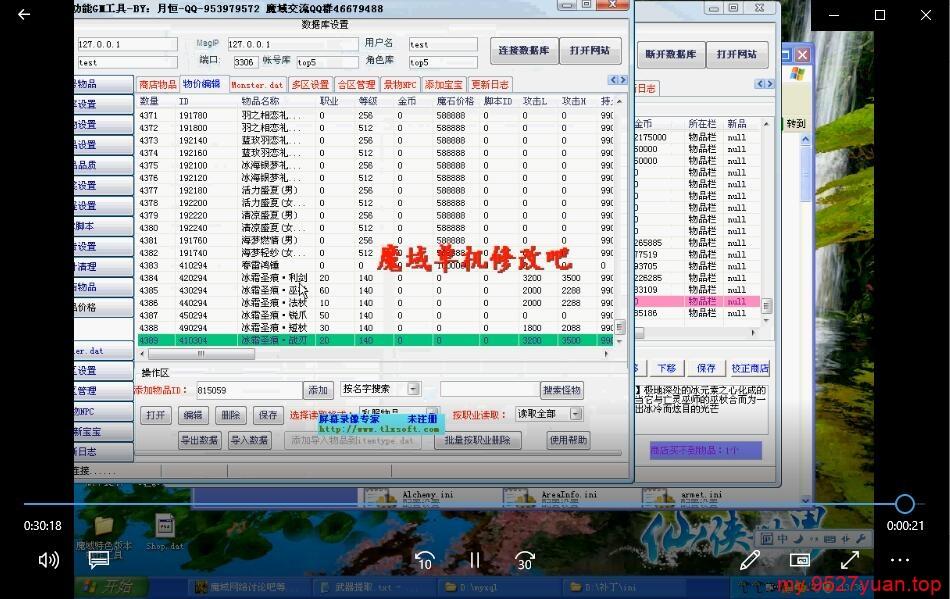Screen dimensions: 950x599
Task: Select the 物价编辑 tab
Action: point(202,84)
